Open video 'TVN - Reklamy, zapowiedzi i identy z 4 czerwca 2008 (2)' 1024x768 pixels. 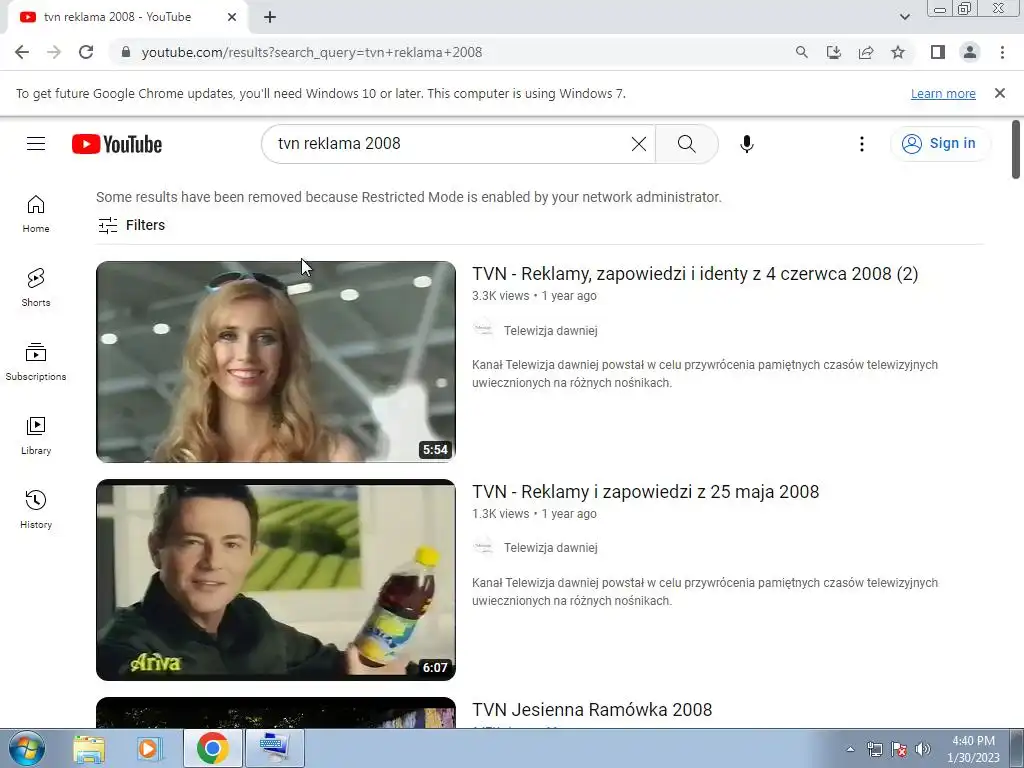[695, 274]
